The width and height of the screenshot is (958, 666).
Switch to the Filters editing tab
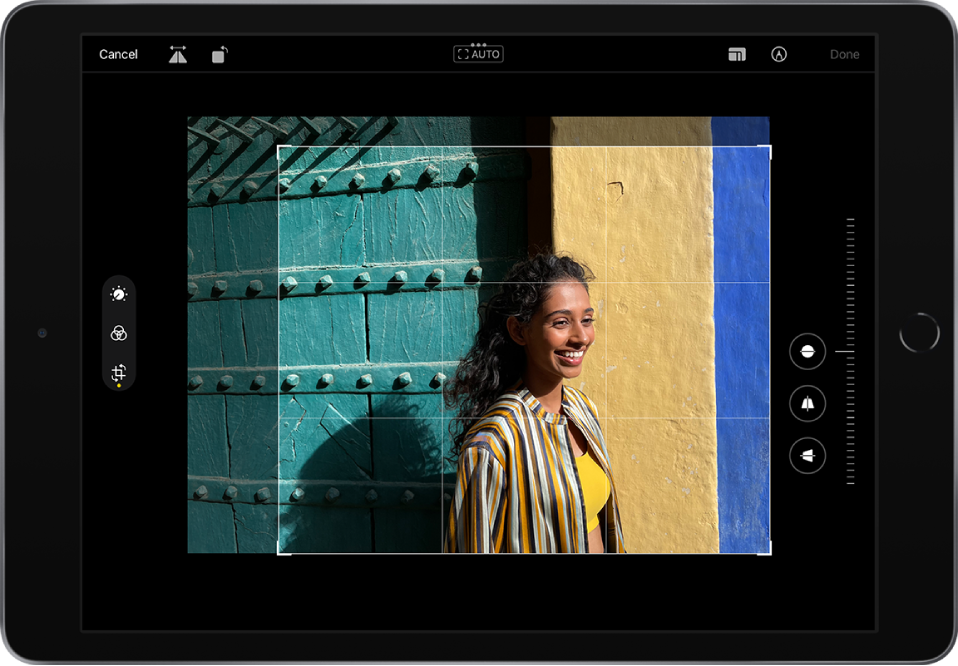[118, 334]
